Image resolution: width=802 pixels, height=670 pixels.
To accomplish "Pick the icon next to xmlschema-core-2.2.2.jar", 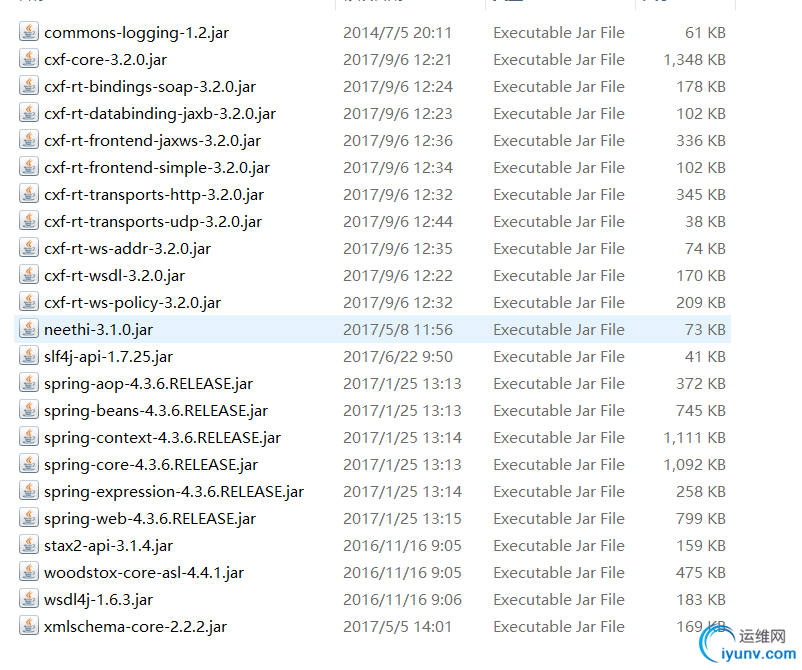I will point(29,626).
